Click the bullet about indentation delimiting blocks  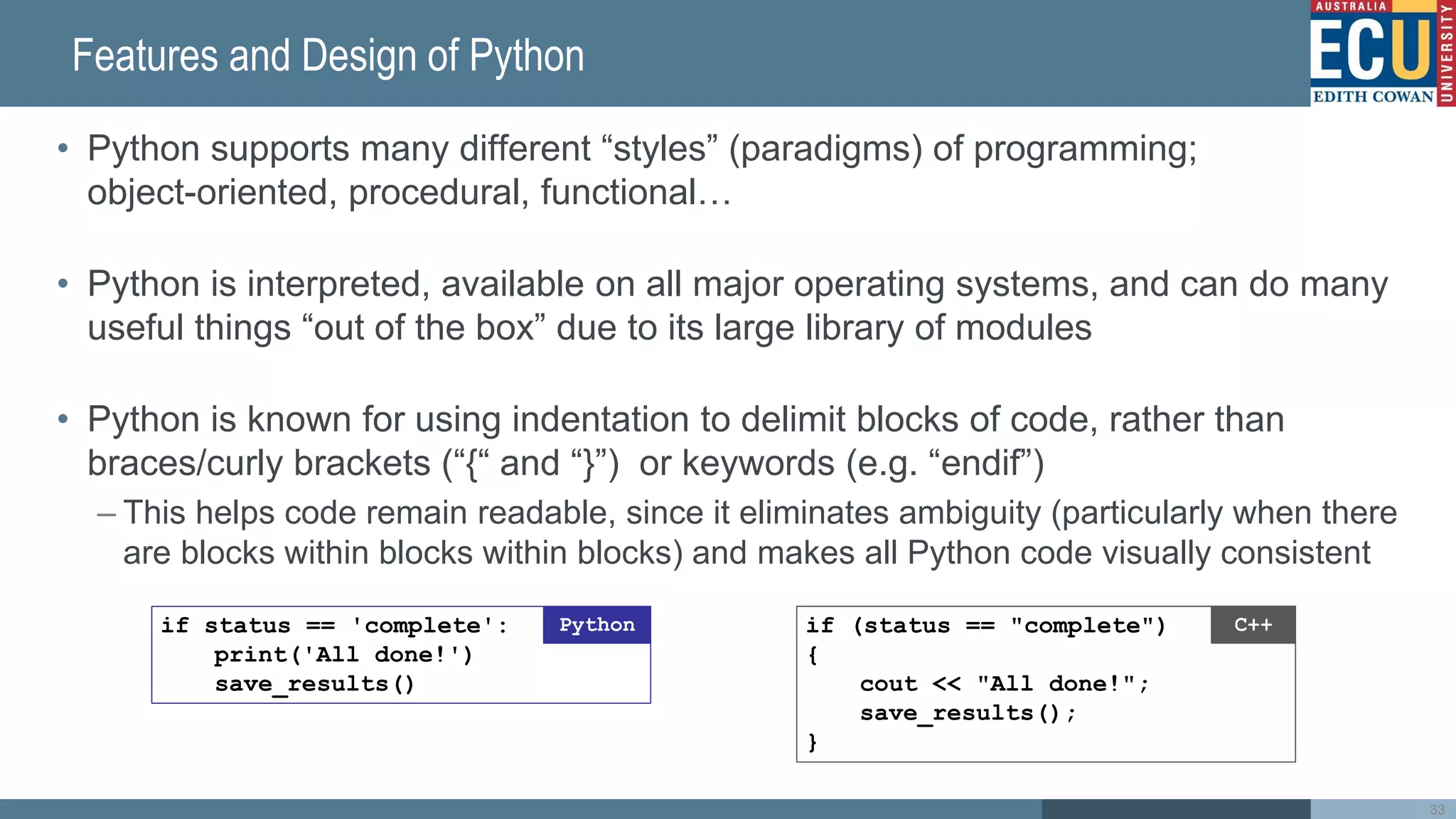(x=685, y=441)
